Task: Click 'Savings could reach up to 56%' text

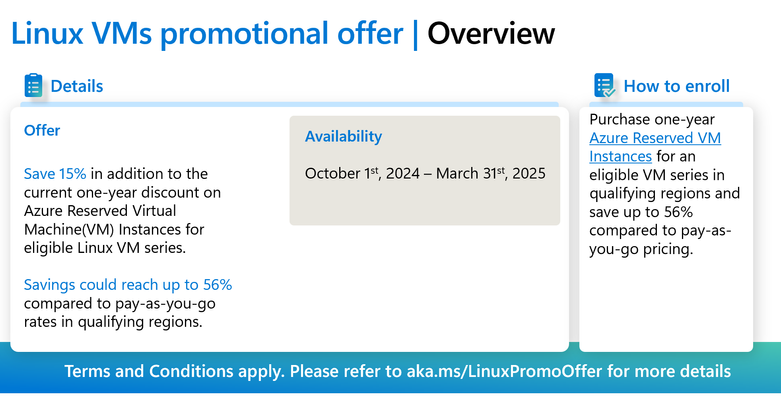Action: (x=128, y=285)
